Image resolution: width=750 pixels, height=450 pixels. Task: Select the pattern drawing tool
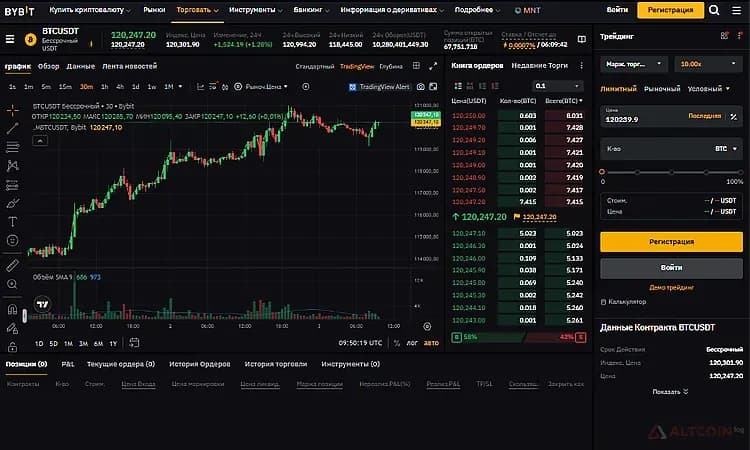(12, 165)
